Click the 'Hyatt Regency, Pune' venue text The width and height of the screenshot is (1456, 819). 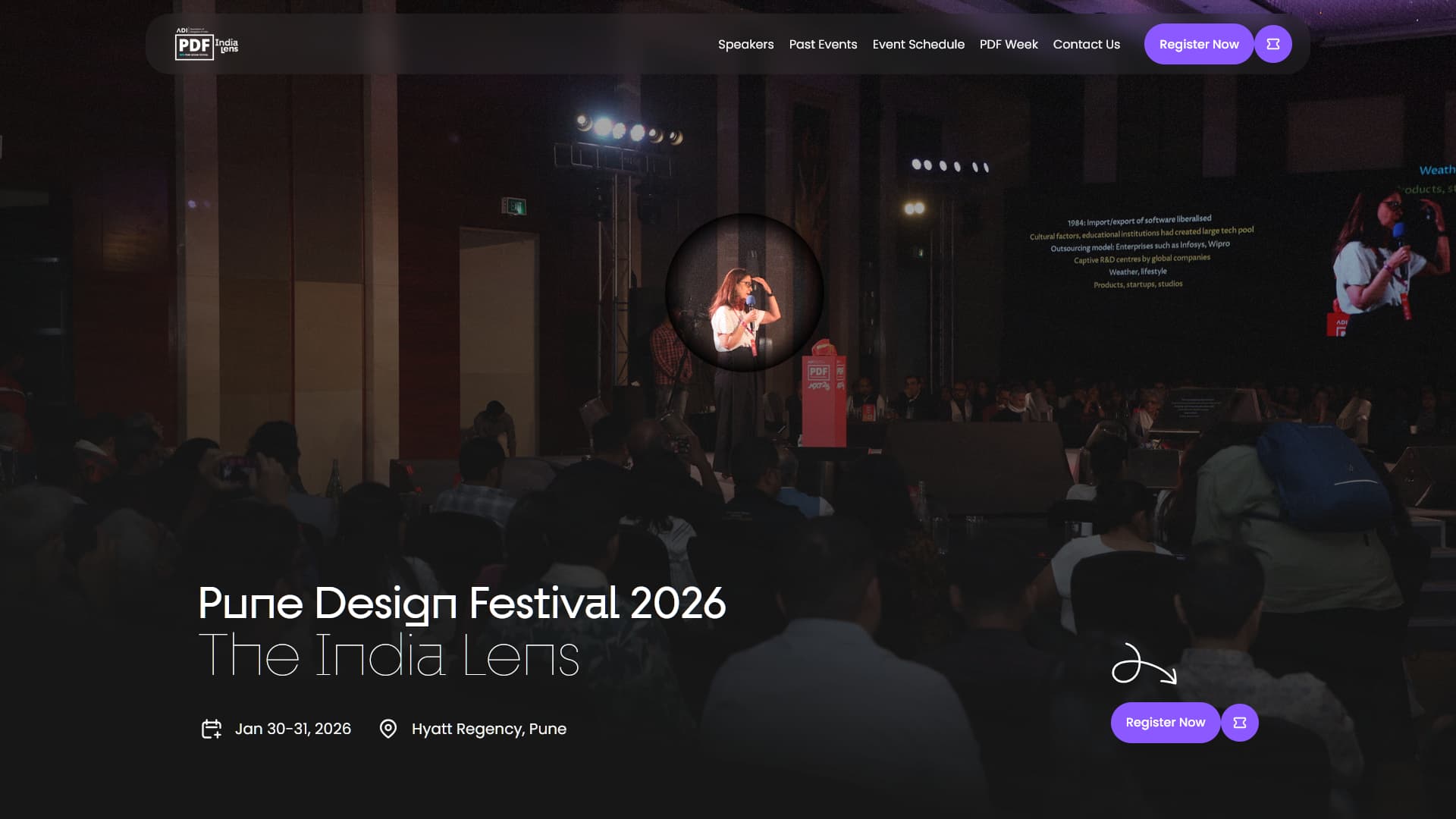coord(489,729)
